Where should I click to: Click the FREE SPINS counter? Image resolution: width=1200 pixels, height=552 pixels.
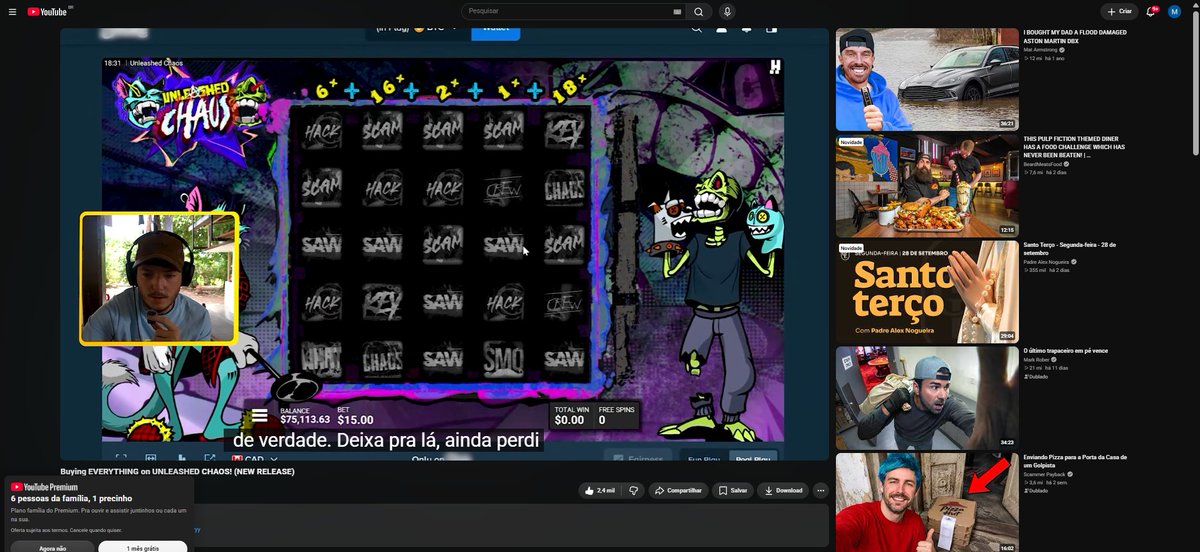coord(615,416)
